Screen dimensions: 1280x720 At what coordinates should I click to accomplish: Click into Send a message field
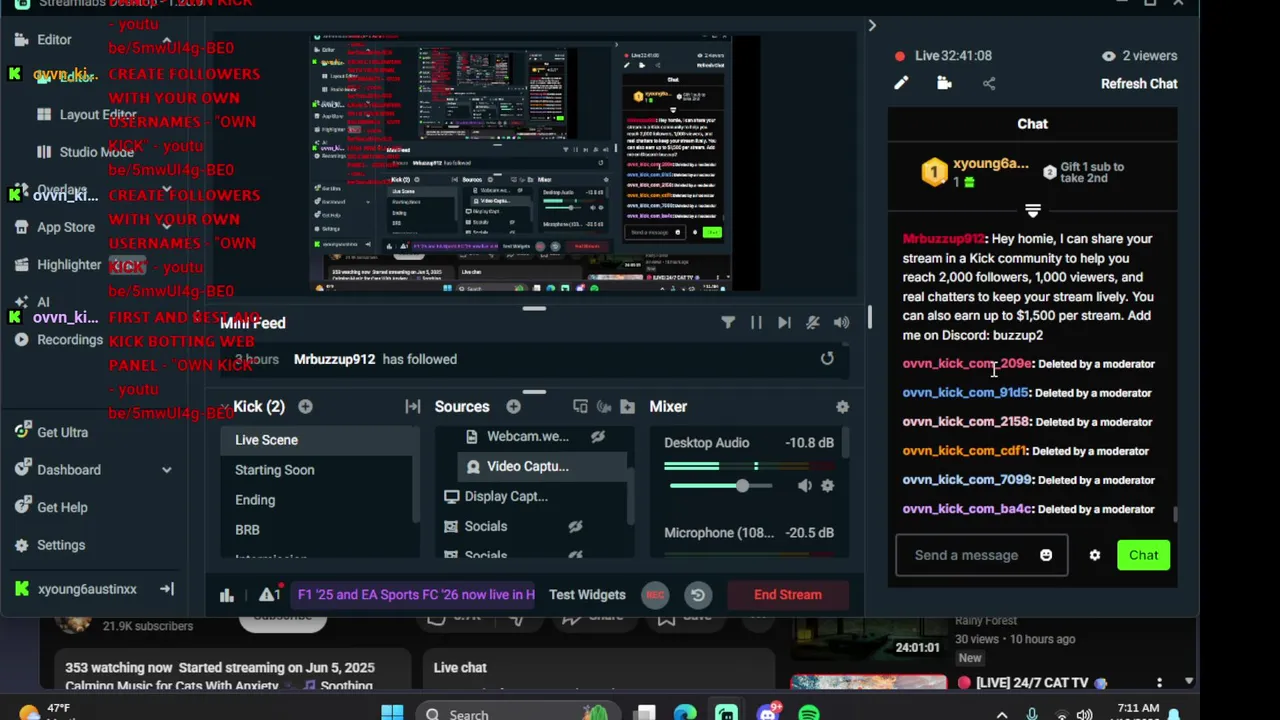click(969, 555)
